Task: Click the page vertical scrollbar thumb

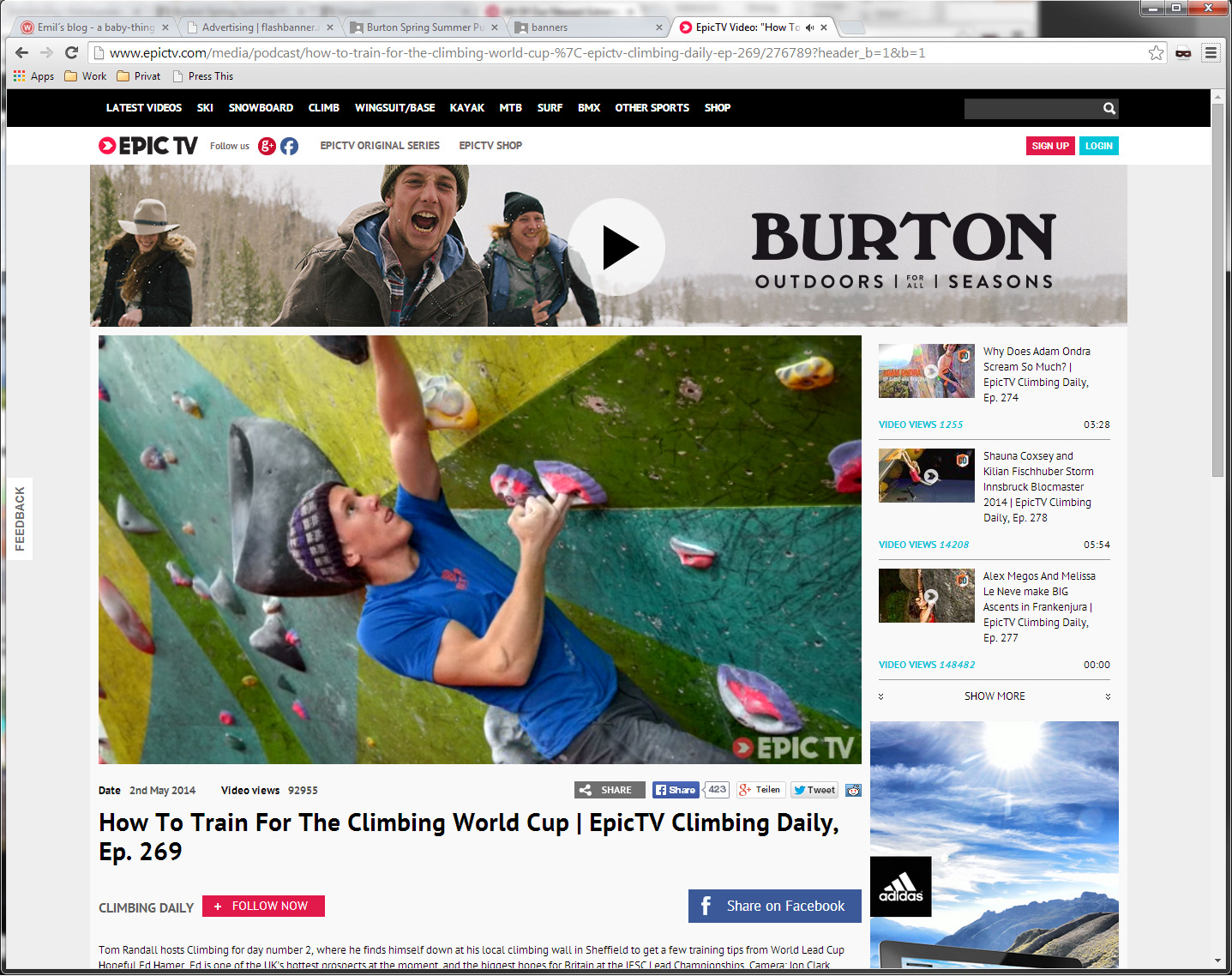Action: [x=1217, y=292]
